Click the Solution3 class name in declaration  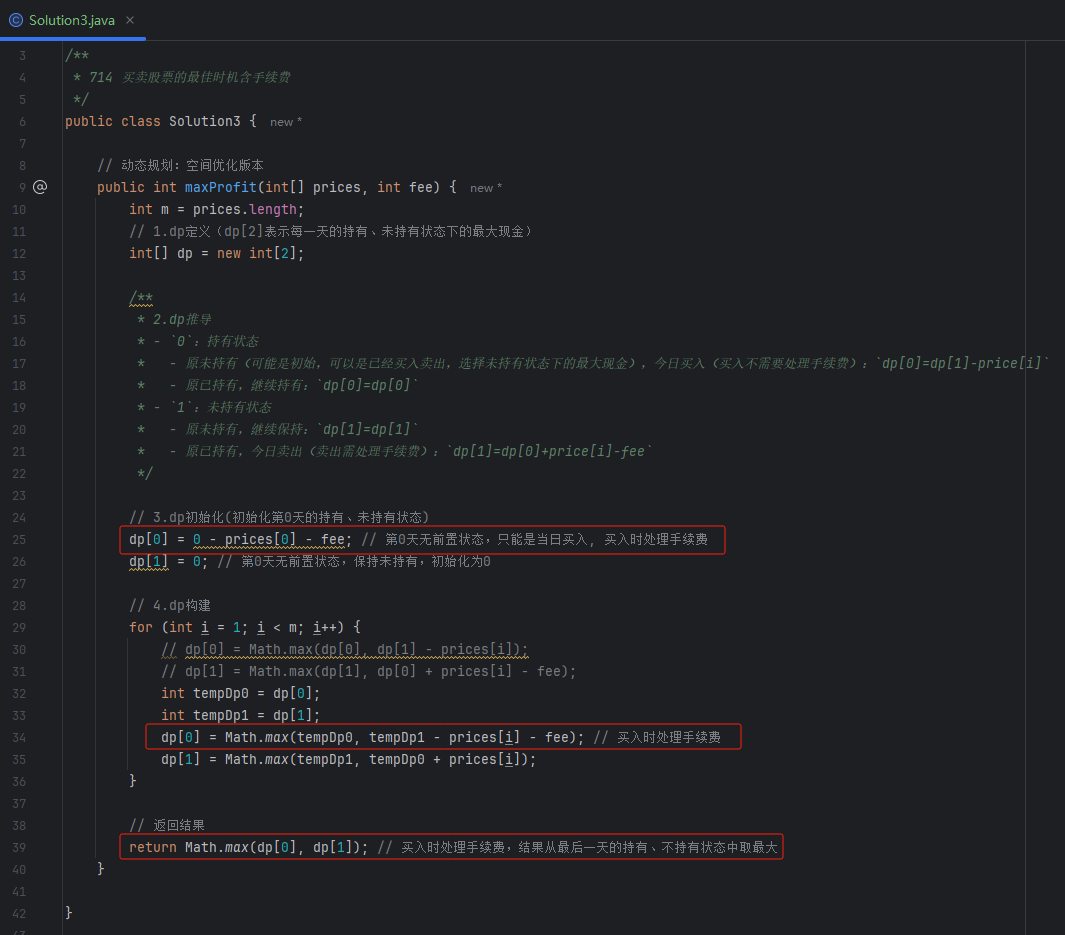pos(204,121)
